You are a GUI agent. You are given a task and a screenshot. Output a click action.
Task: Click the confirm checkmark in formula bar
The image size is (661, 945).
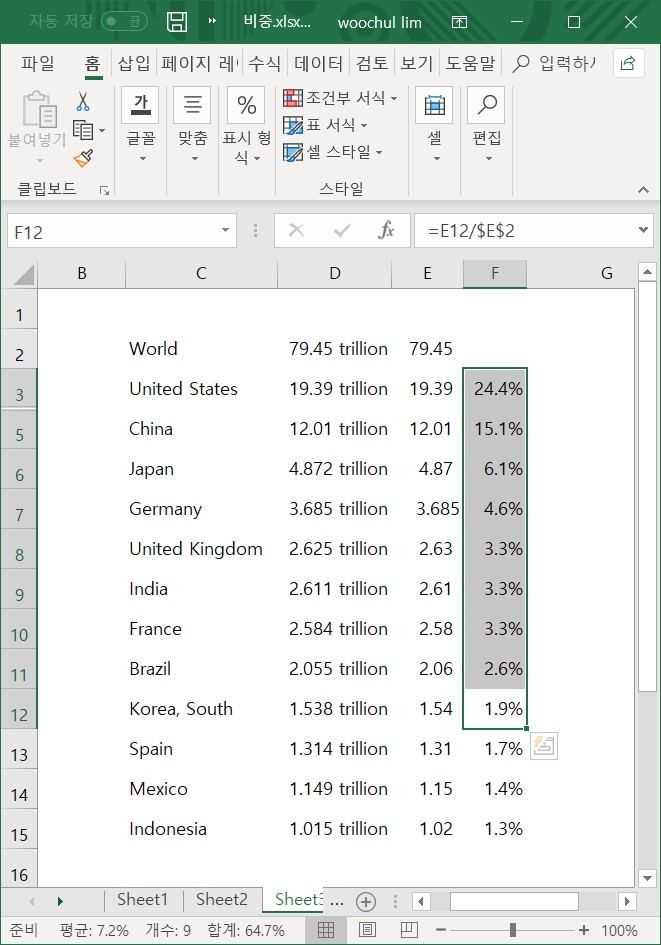[342, 230]
